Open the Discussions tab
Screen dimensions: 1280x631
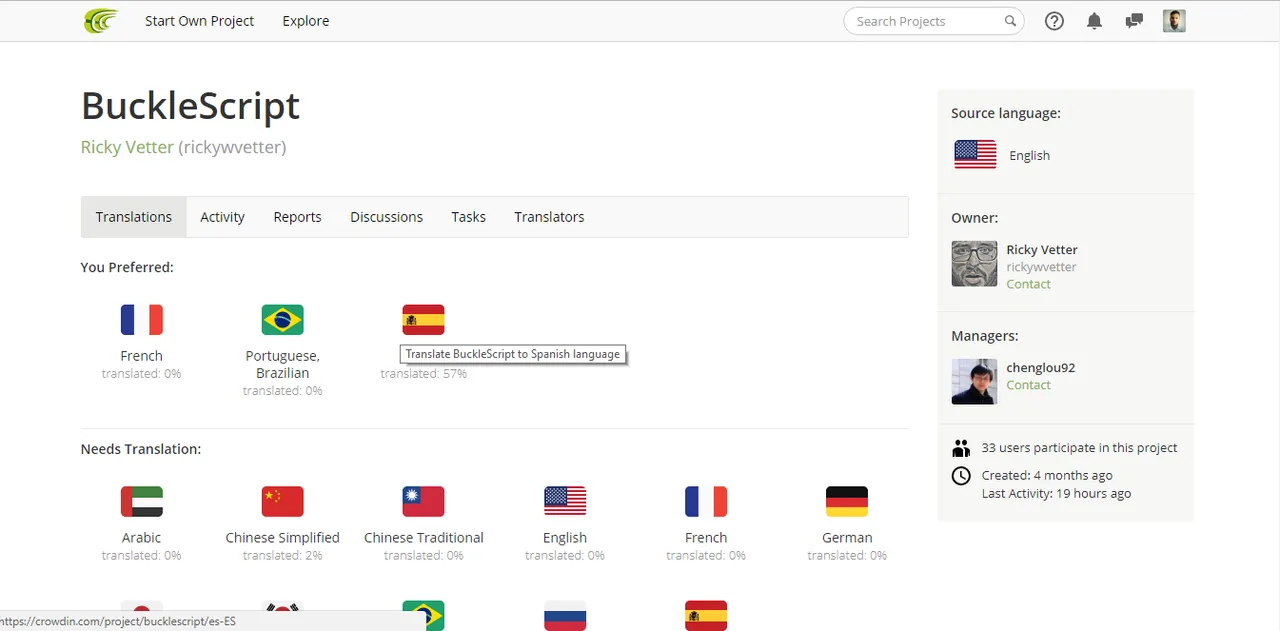click(x=386, y=217)
